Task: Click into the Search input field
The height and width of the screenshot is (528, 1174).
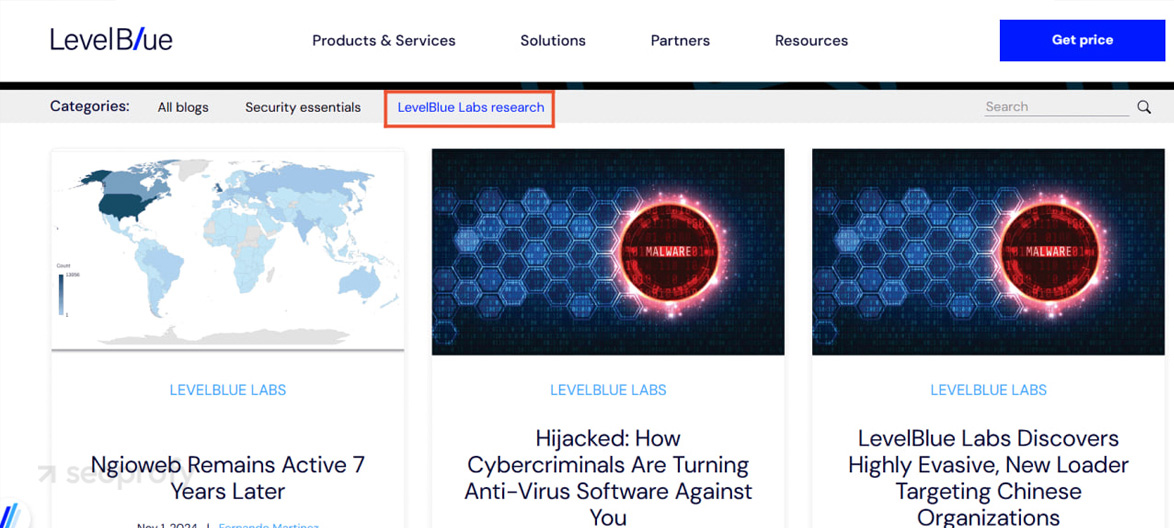Action: click(x=1056, y=107)
